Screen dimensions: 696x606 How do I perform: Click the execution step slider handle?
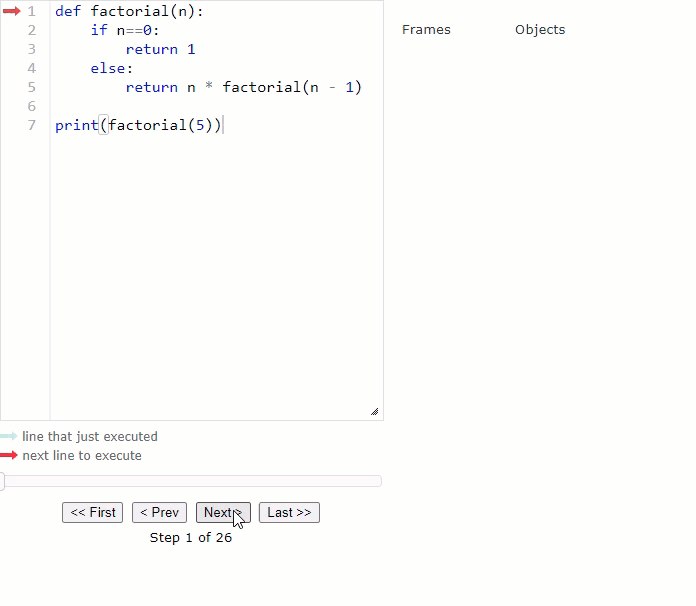[2, 481]
